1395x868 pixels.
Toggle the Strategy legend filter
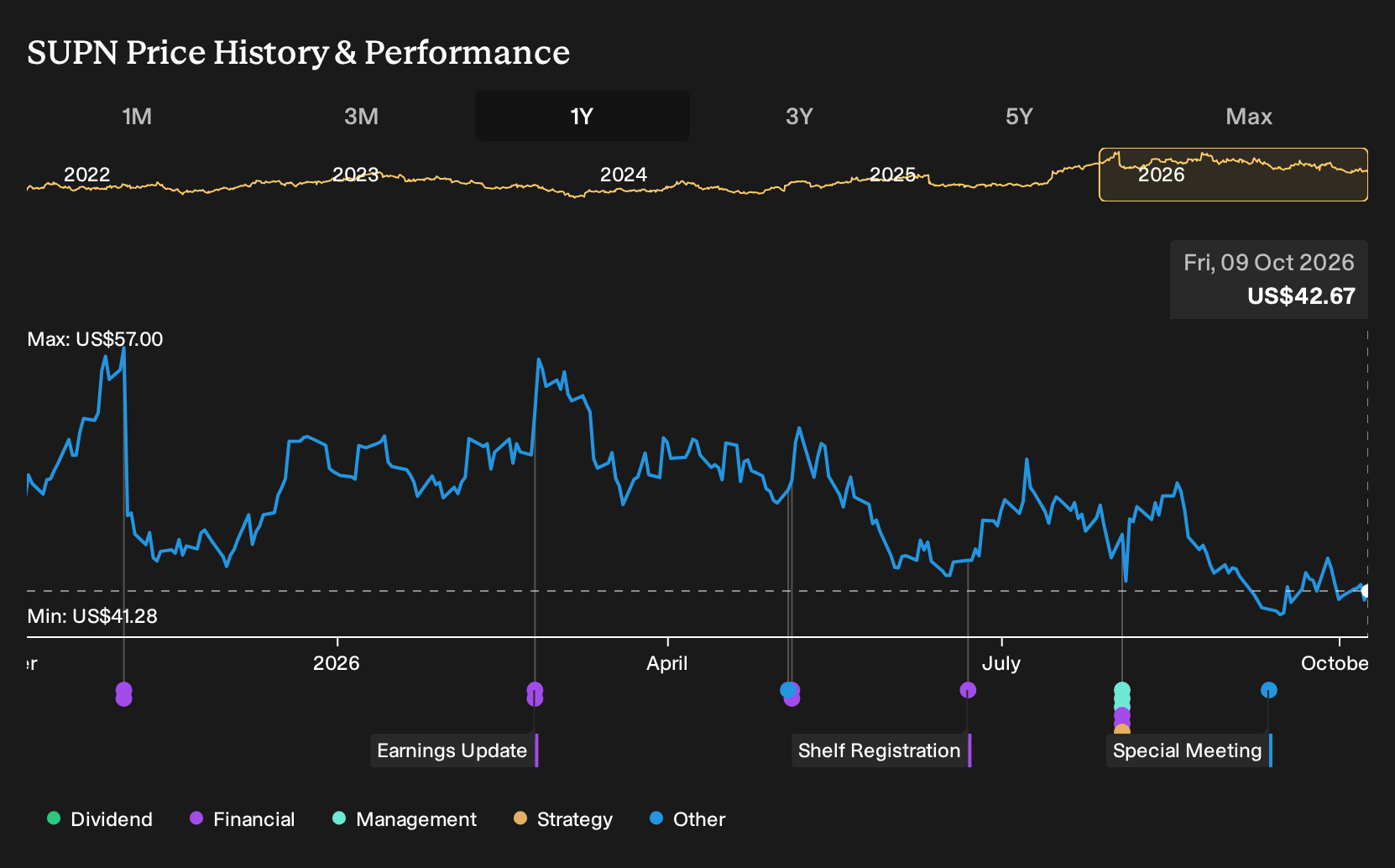[563, 819]
